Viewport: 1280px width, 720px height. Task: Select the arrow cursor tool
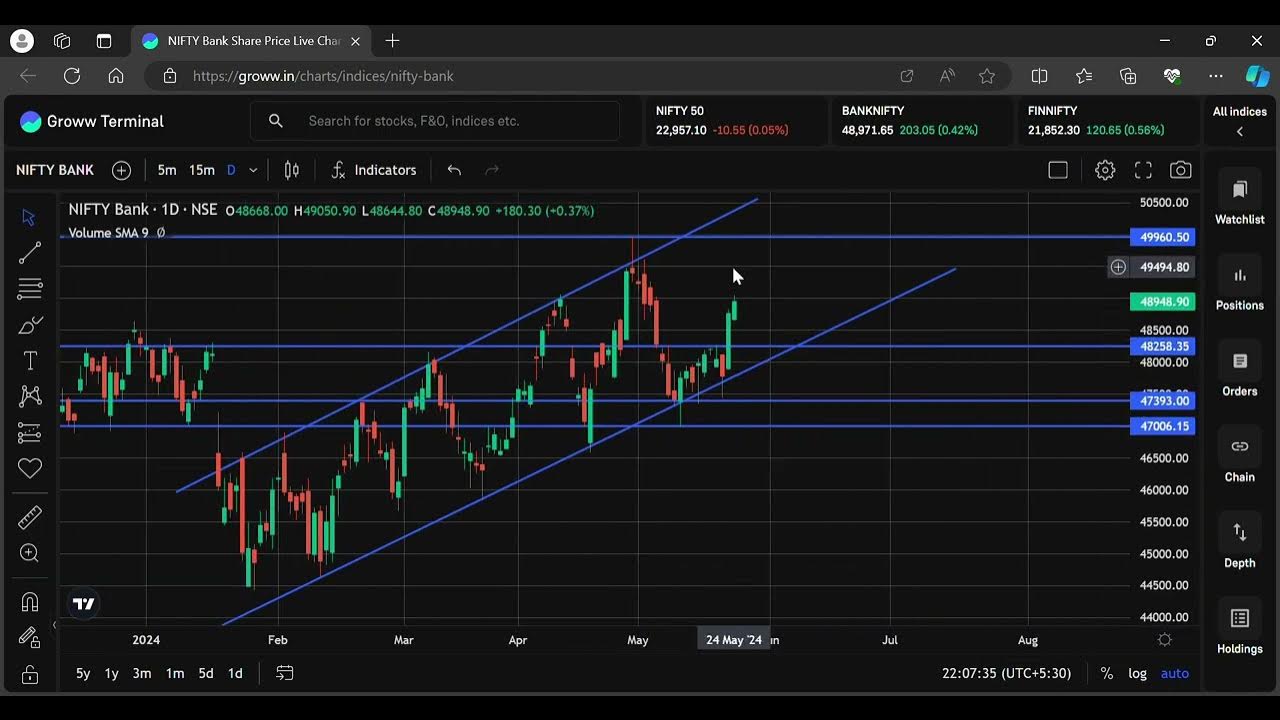click(29, 217)
